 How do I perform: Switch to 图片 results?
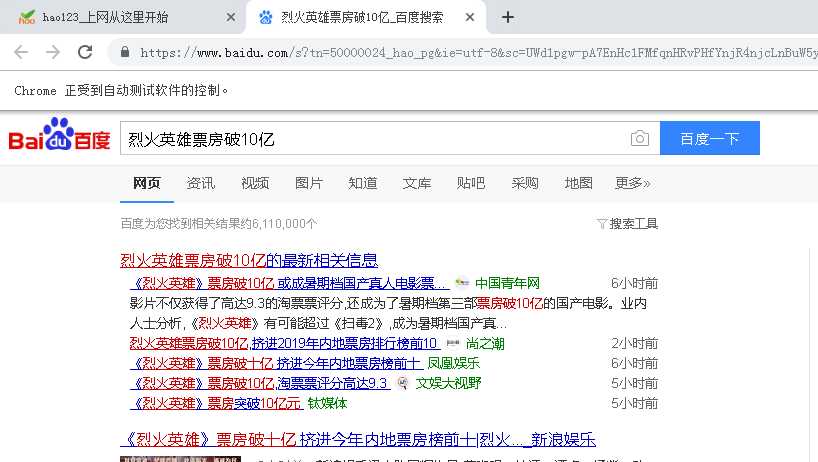point(309,183)
